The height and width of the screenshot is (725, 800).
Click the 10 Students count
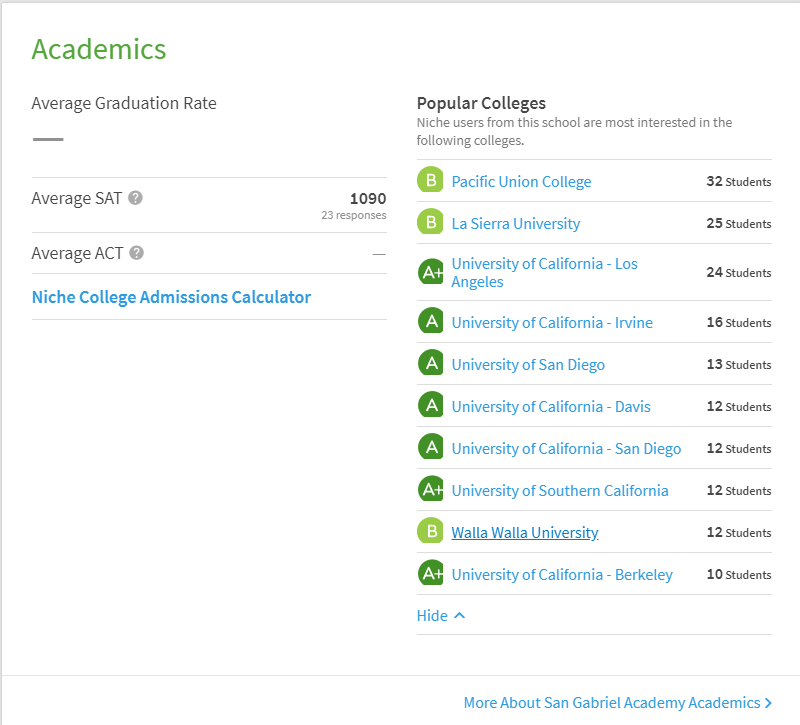(x=739, y=574)
